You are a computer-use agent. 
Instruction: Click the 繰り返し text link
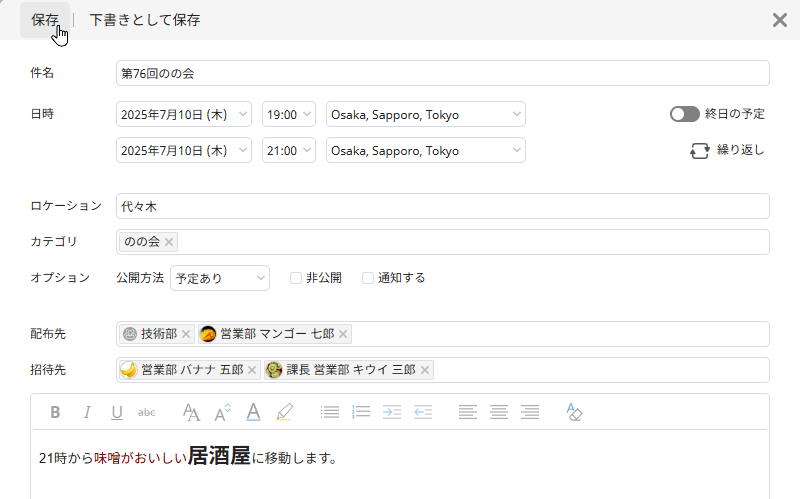pyautogui.click(x=740, y=150)
